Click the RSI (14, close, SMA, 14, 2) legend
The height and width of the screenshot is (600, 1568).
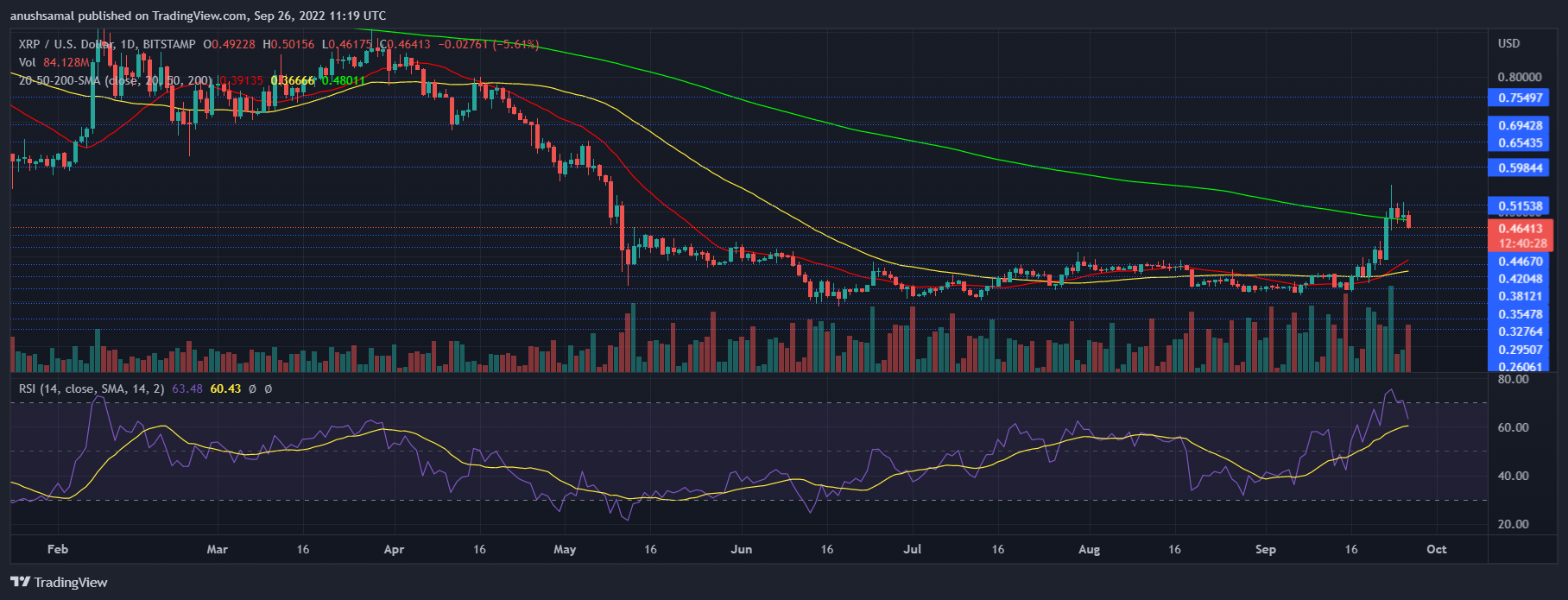[x=92, y=388]
